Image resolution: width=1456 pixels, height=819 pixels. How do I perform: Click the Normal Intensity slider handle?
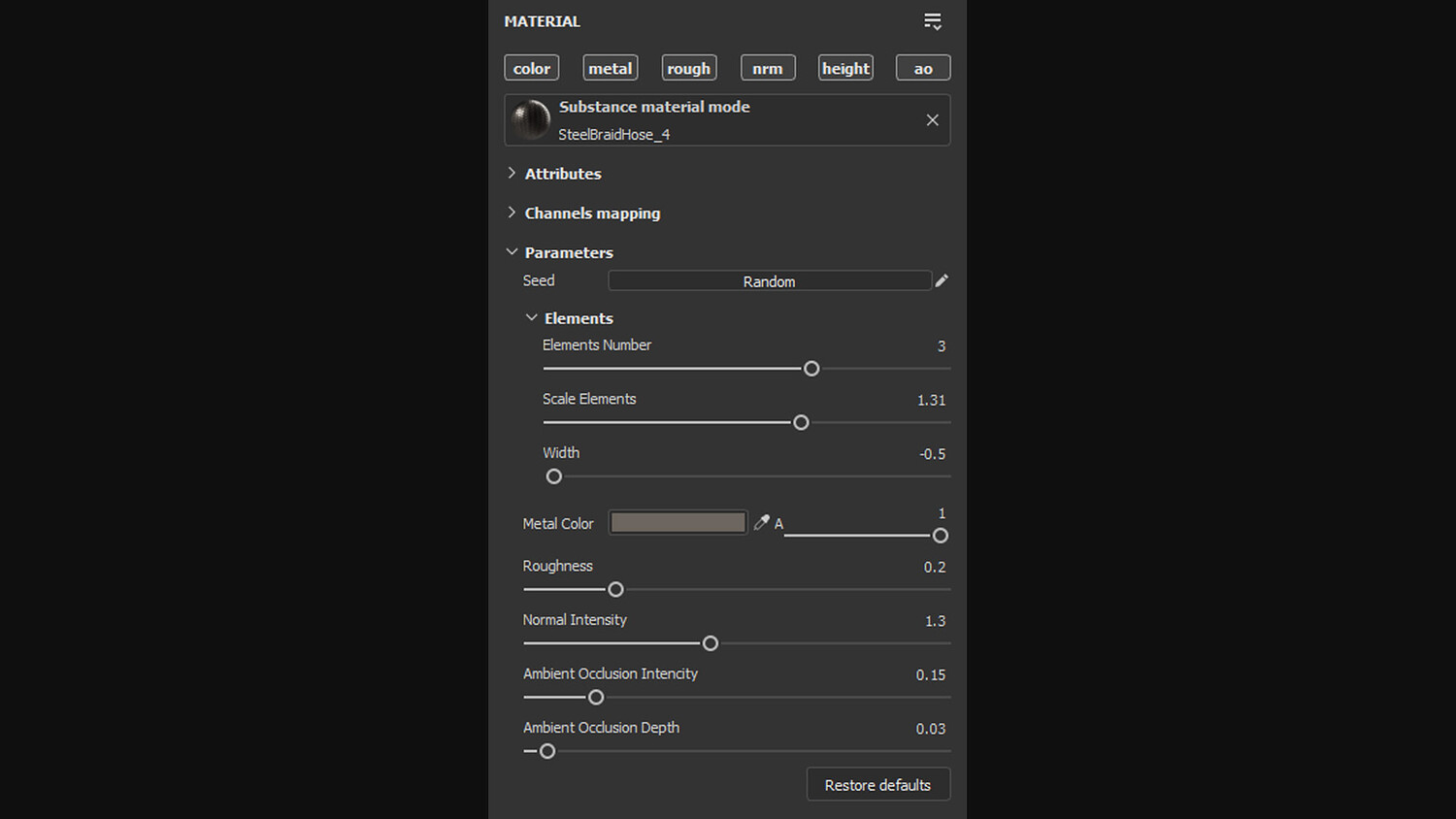[711, 643]
